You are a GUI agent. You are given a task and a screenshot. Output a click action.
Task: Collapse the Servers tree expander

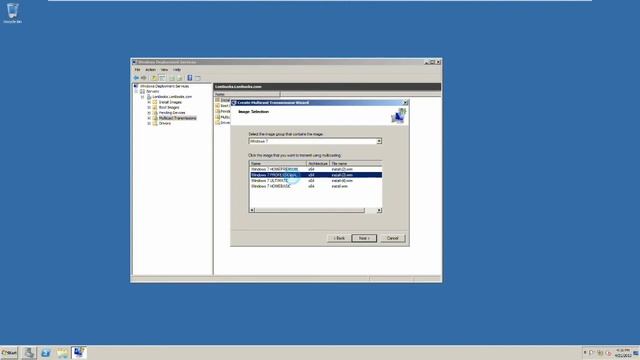(136, 91)
